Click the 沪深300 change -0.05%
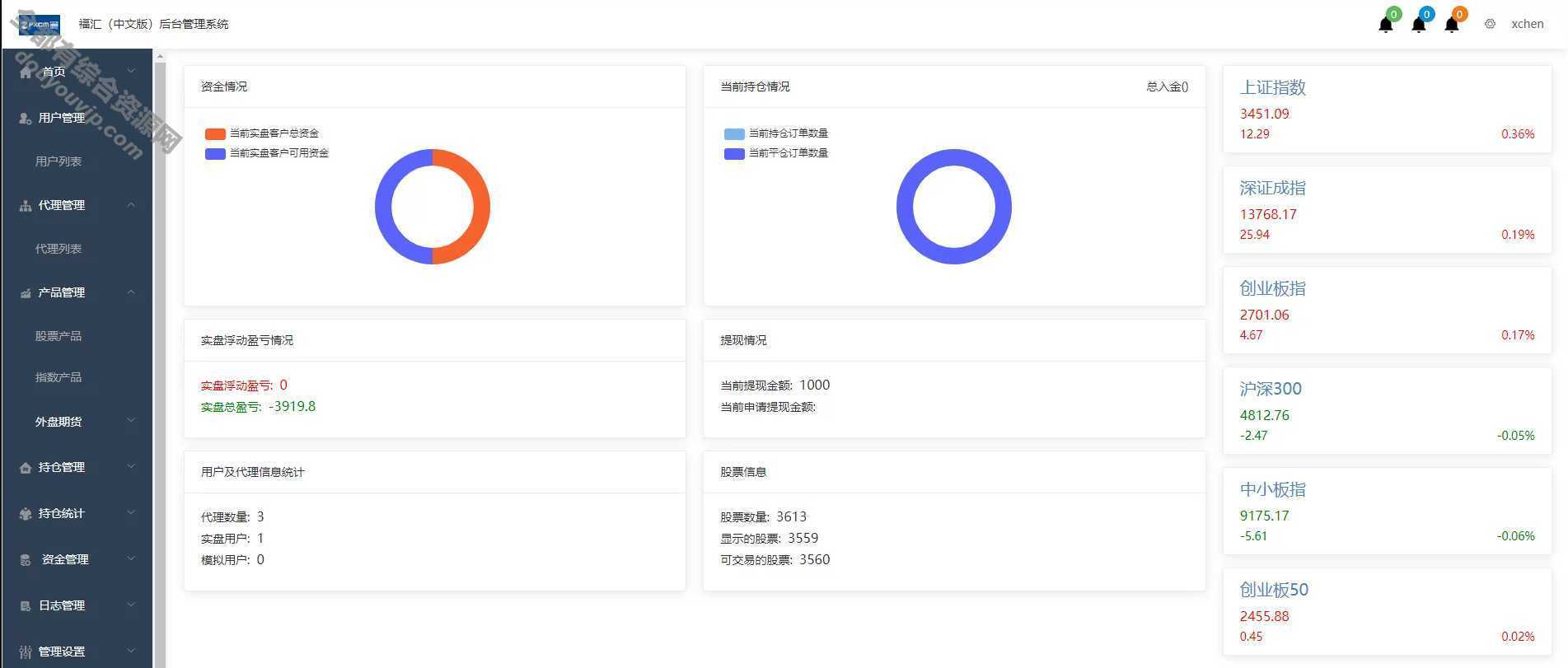 [1515, 435]
